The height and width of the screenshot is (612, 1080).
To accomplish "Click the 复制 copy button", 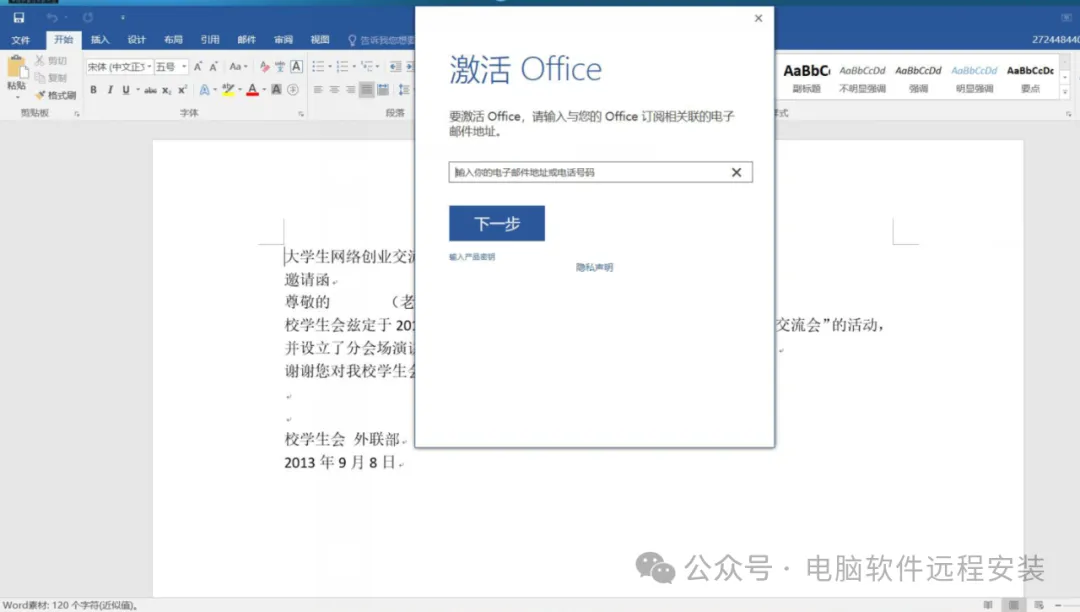I will (x=52, y=78).
